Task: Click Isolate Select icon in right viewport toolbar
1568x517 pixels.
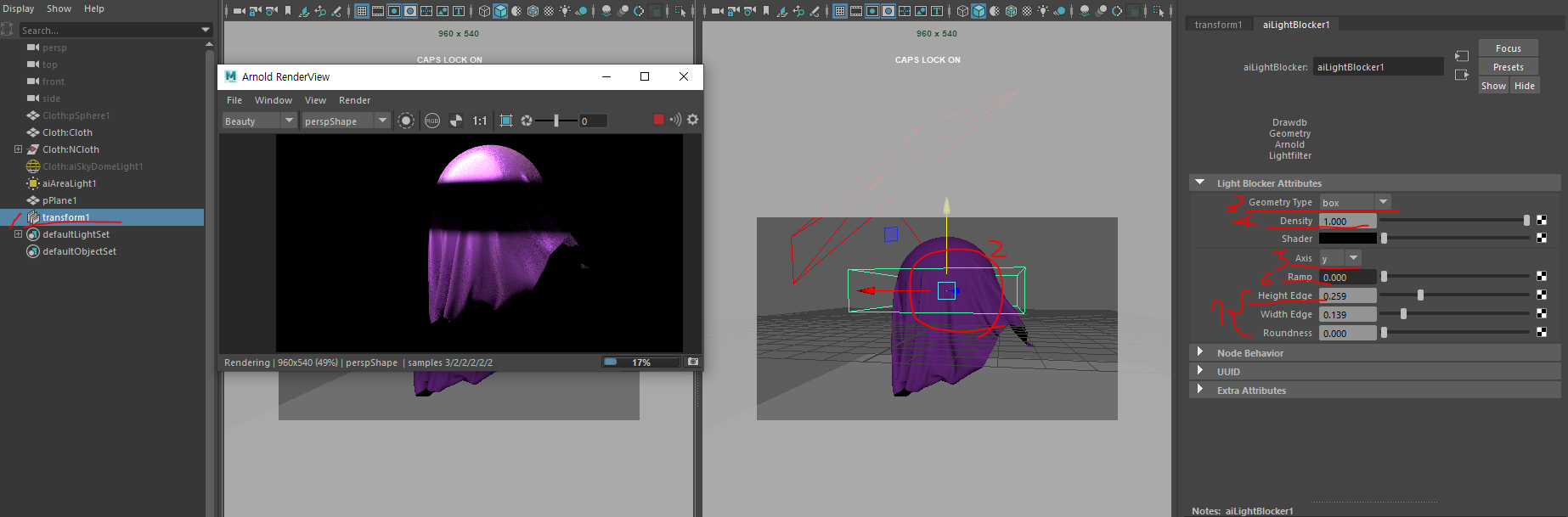Action: click(x=1159, y=11)
